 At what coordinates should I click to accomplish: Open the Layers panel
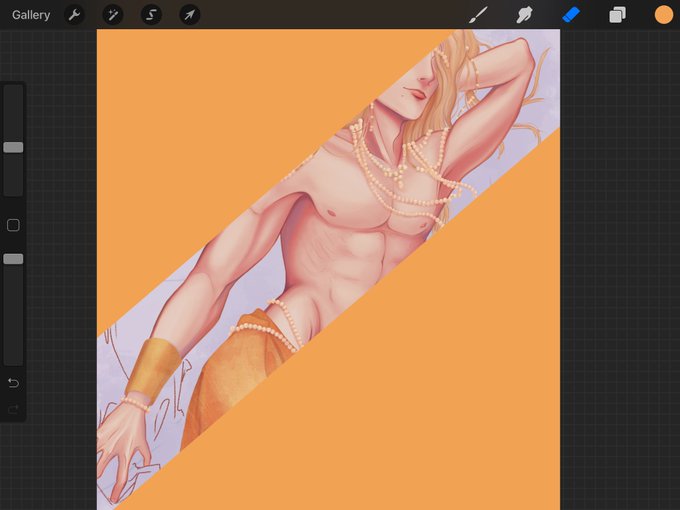[x=617, y=15]
